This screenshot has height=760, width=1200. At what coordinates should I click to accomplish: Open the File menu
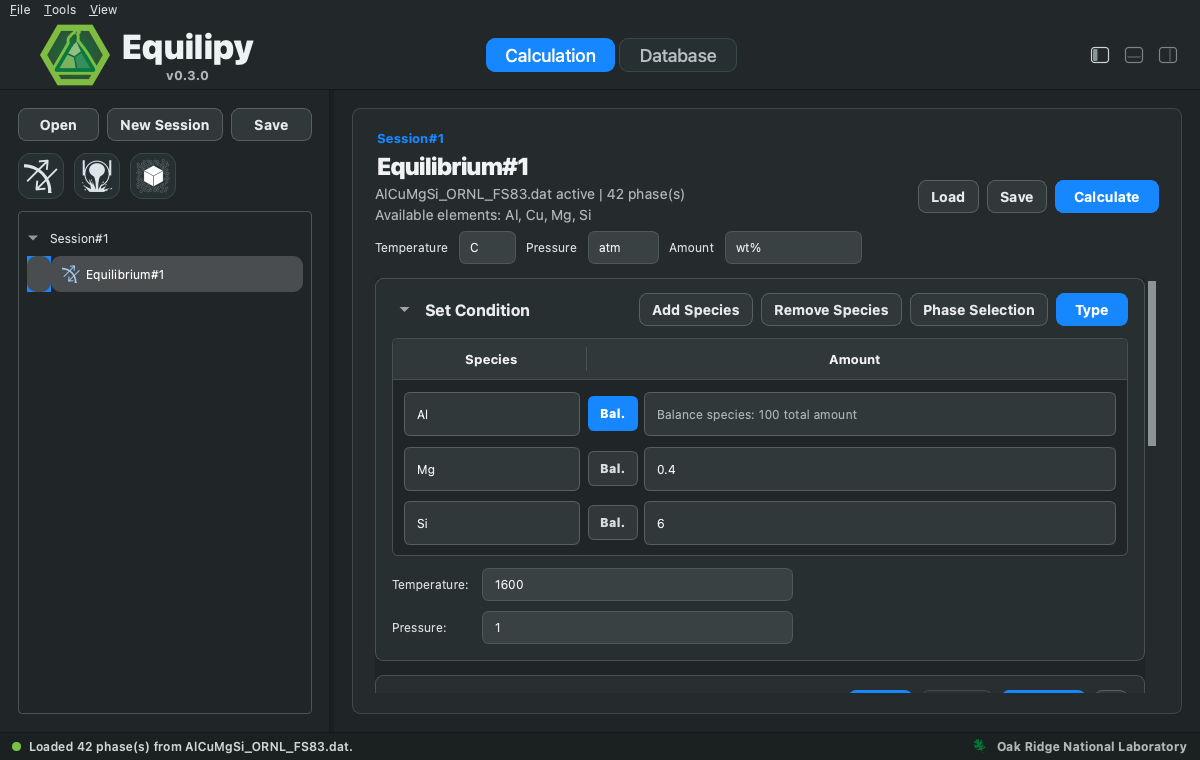(x=20, y=10)
